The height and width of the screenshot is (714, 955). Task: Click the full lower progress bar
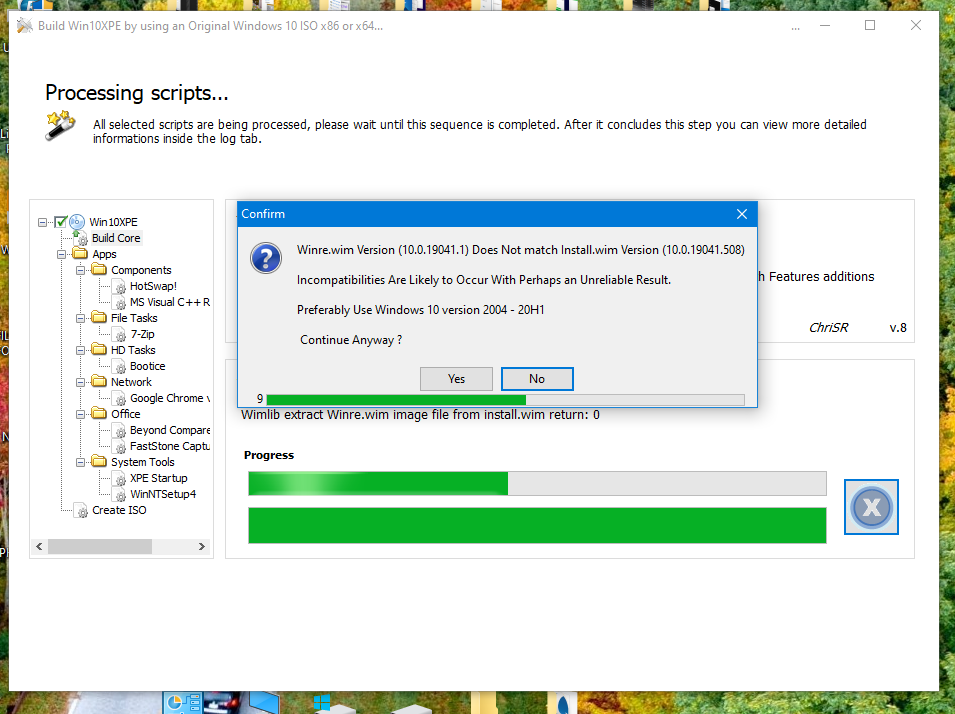pyautogui.click(x=537, y=525)
